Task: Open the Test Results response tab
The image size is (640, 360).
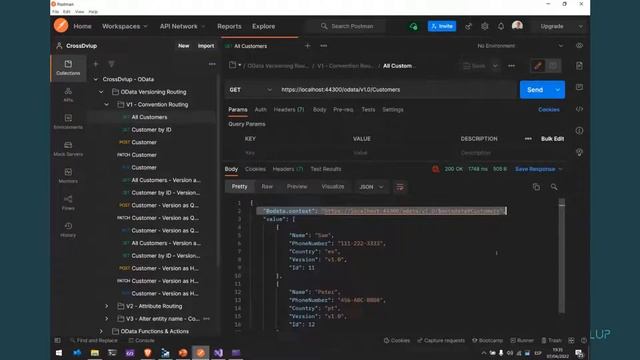Action: click(326, 169)
